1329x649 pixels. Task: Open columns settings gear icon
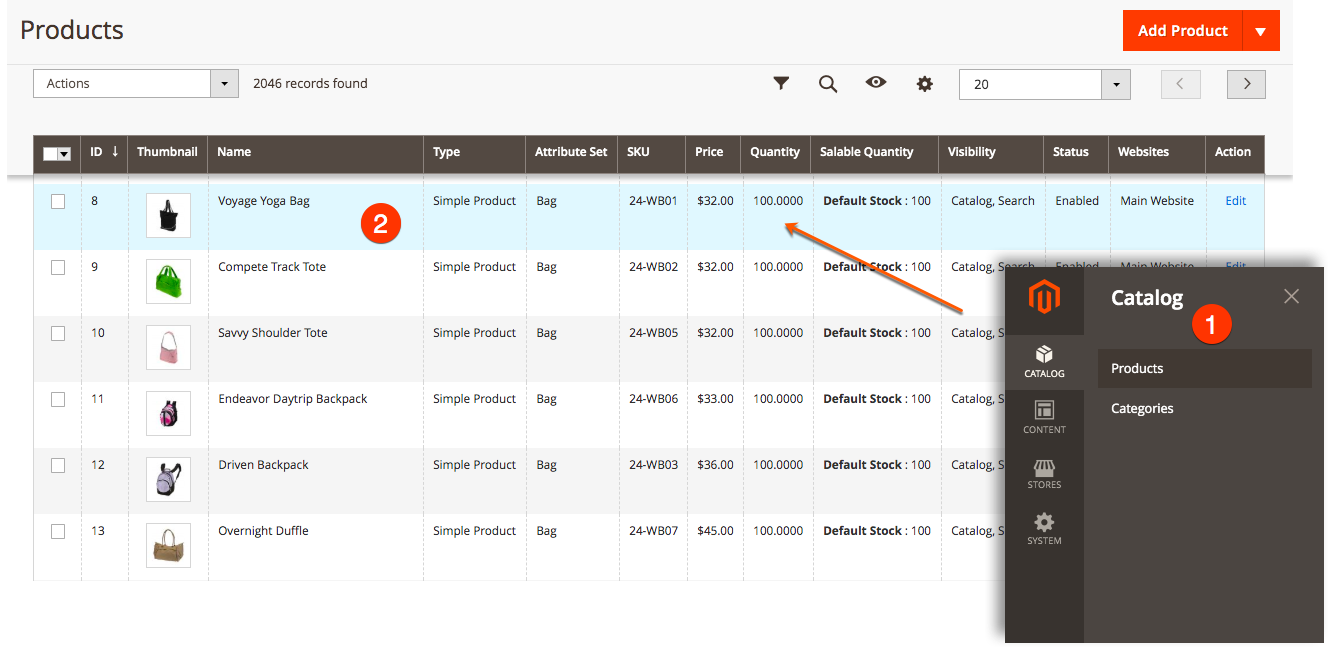(925, 84)
